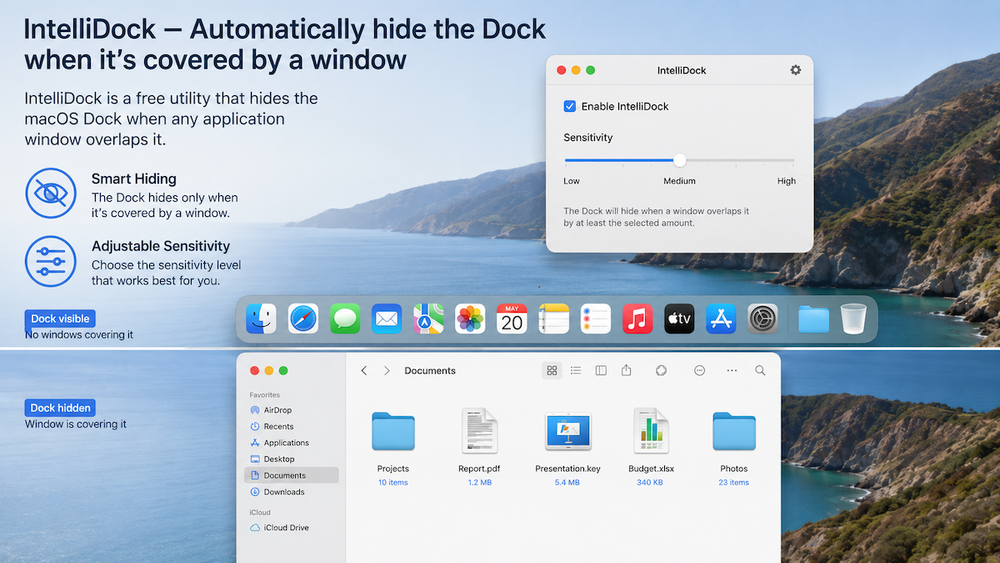
Task: Click the "10 items" text
Action: pyautogui.click(x=393, y=483)
